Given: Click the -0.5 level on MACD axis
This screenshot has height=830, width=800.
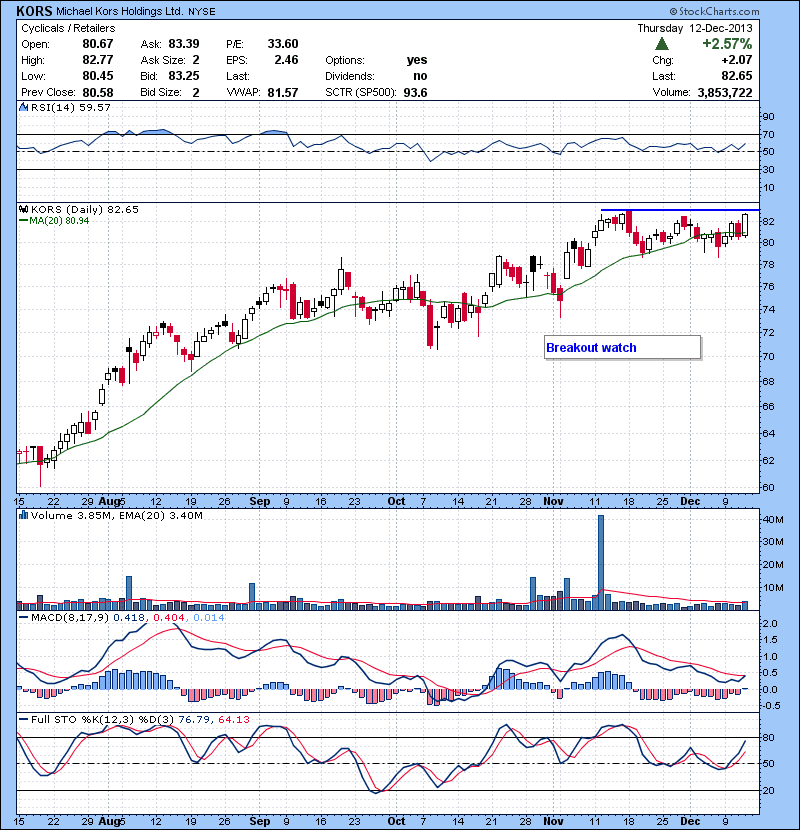Looking at the screenshot, I should 770,706.
